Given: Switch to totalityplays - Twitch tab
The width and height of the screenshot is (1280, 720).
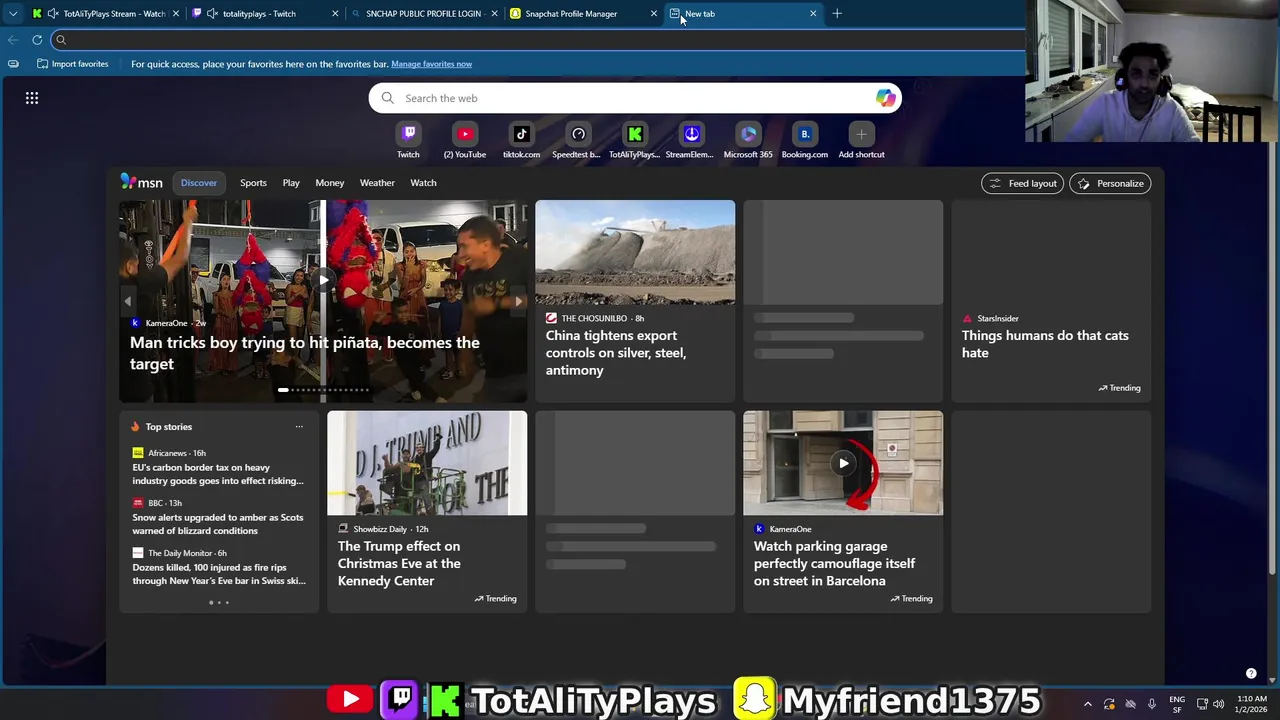Looking at the screenshot, I should (x=266, y=14).
